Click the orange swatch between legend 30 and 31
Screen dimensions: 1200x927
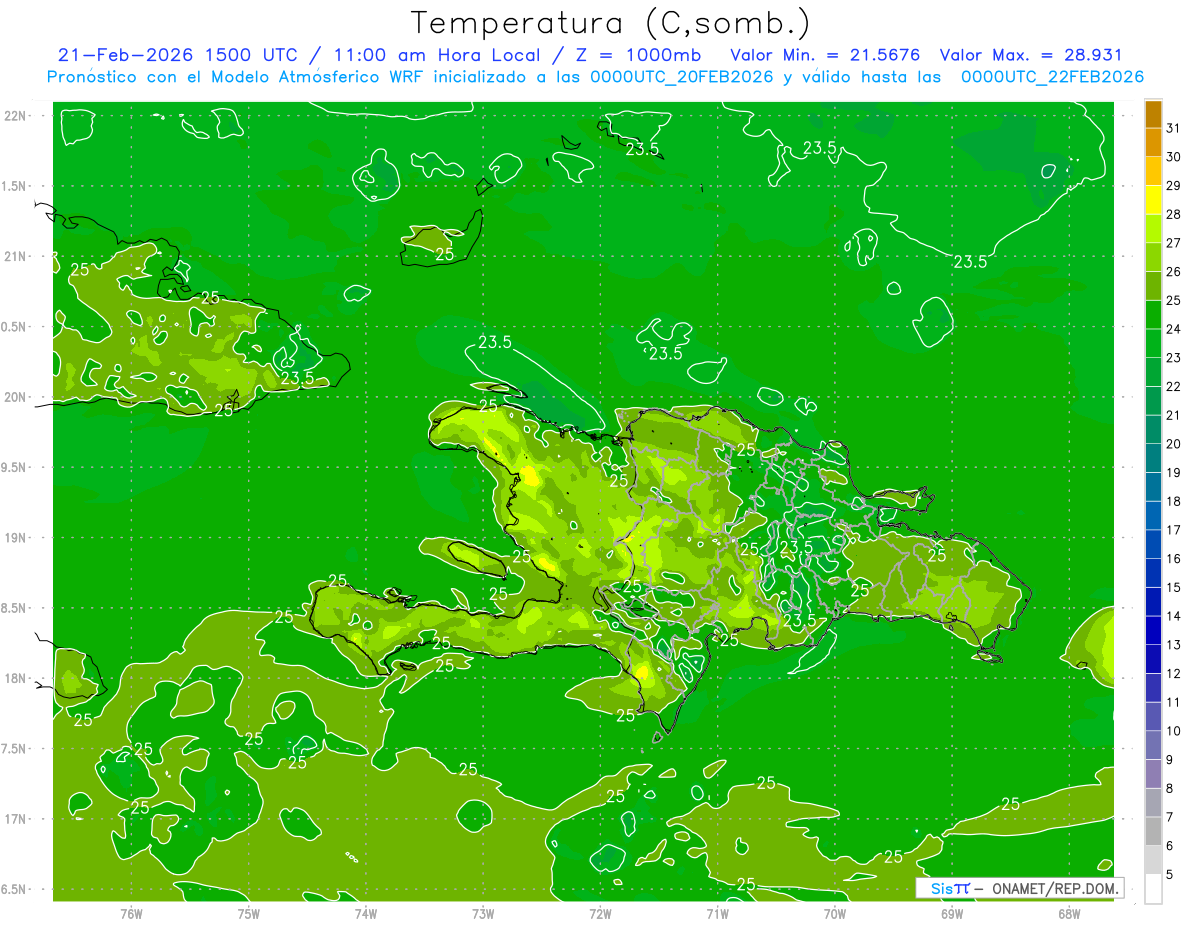coord(1153,143)
